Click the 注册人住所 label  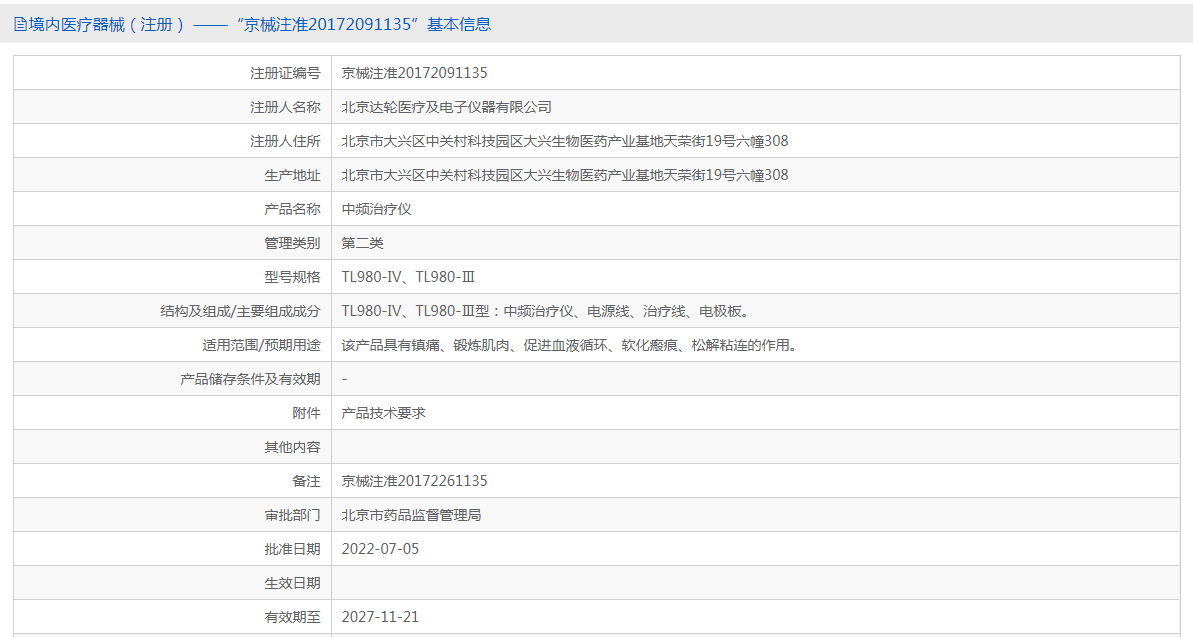tap(285, 141)
